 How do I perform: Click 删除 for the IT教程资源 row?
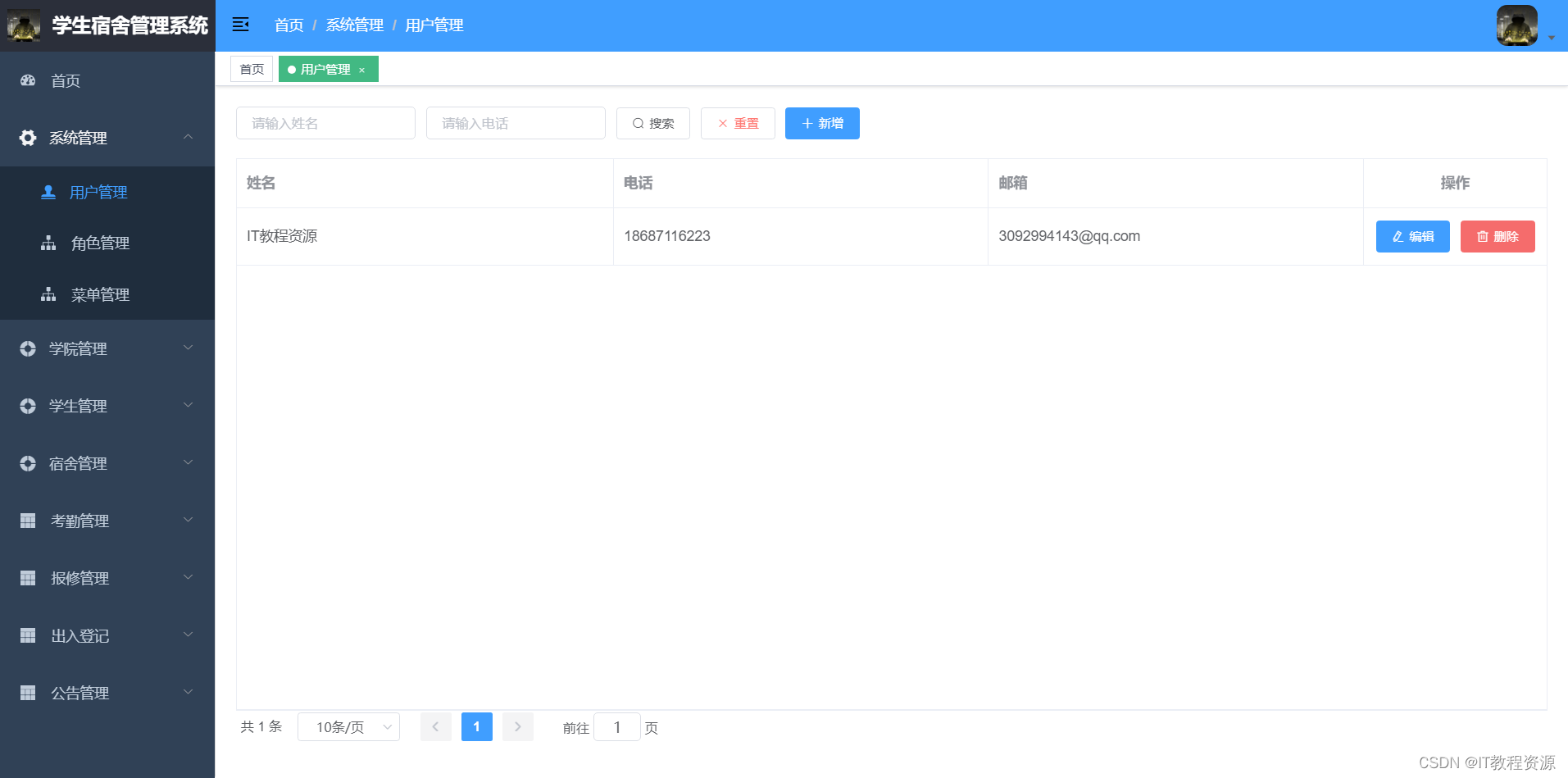point(1498,236)
